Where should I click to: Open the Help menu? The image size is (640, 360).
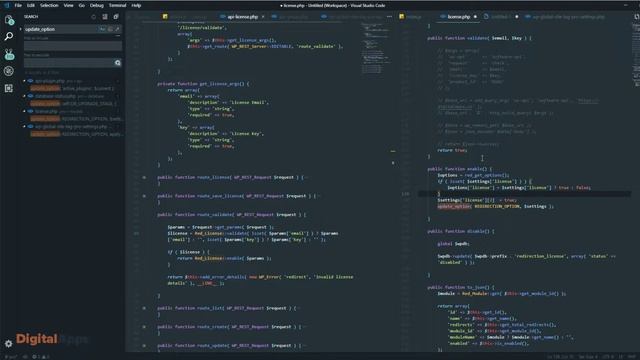tap(136, 5)
